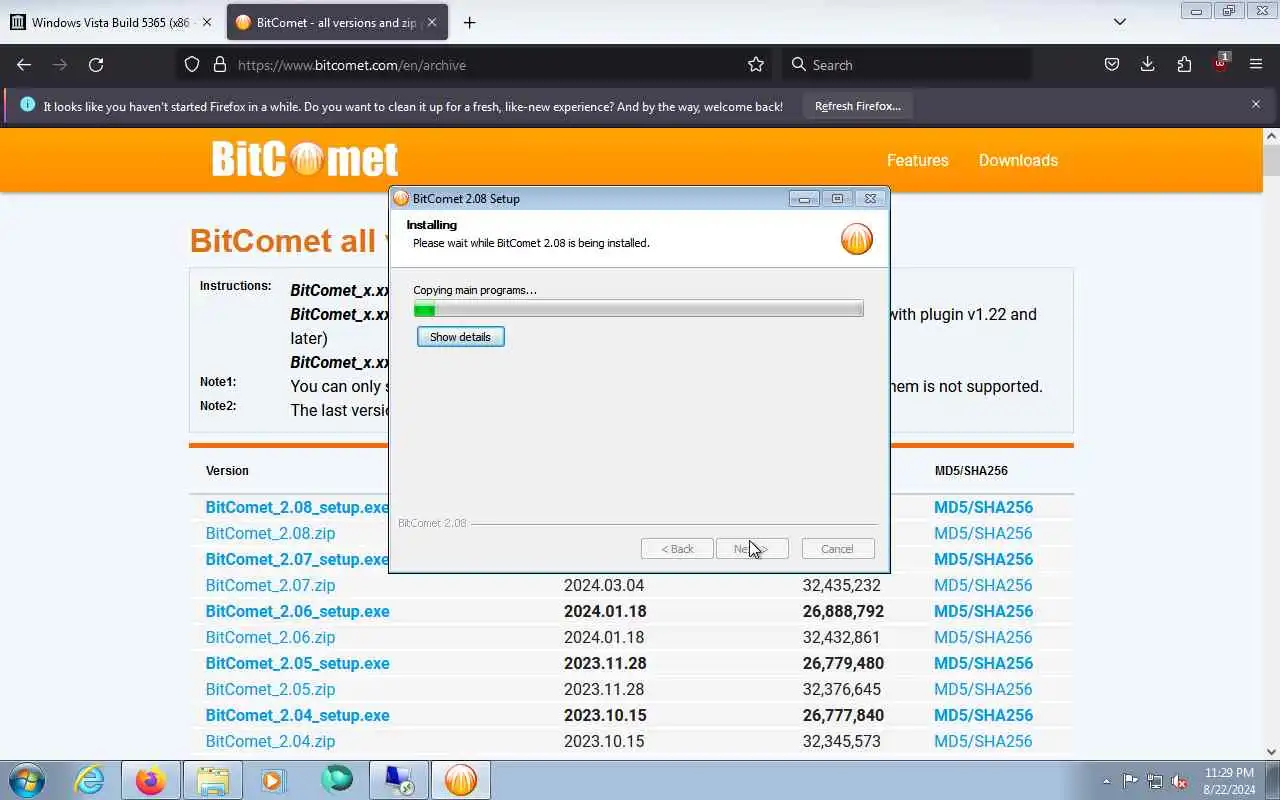
Task: Download BitComet_2.08_setup.exe
Action: click(x=297, y=507)
